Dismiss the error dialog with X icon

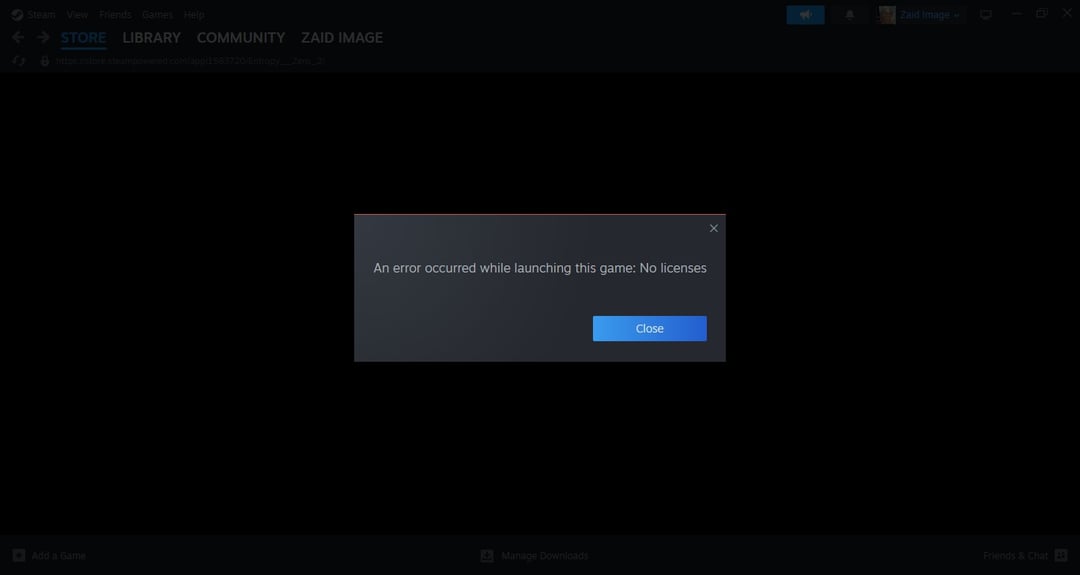pos(713,228)
